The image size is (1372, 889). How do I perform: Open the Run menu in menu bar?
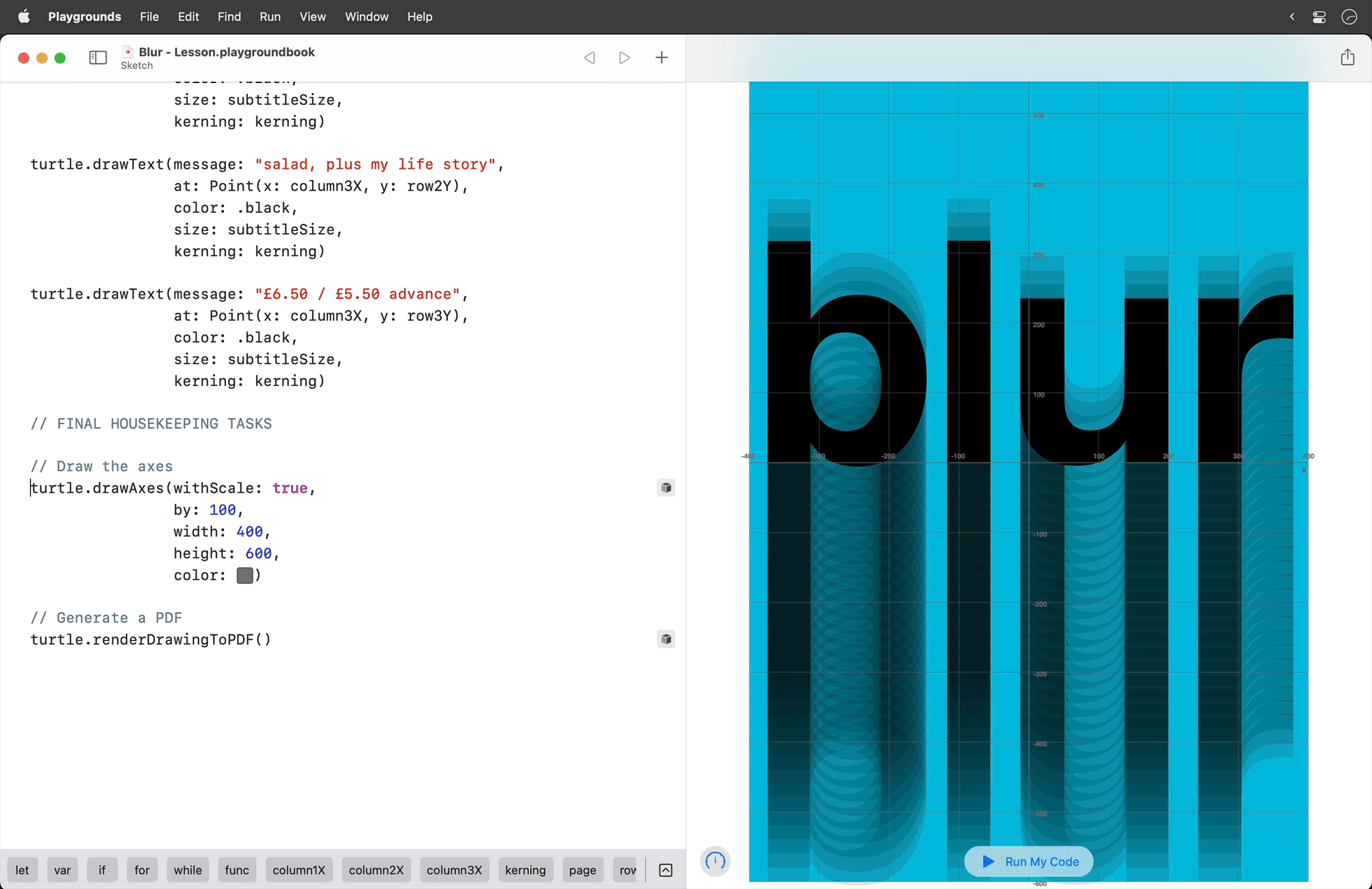[x=270, y=17]
